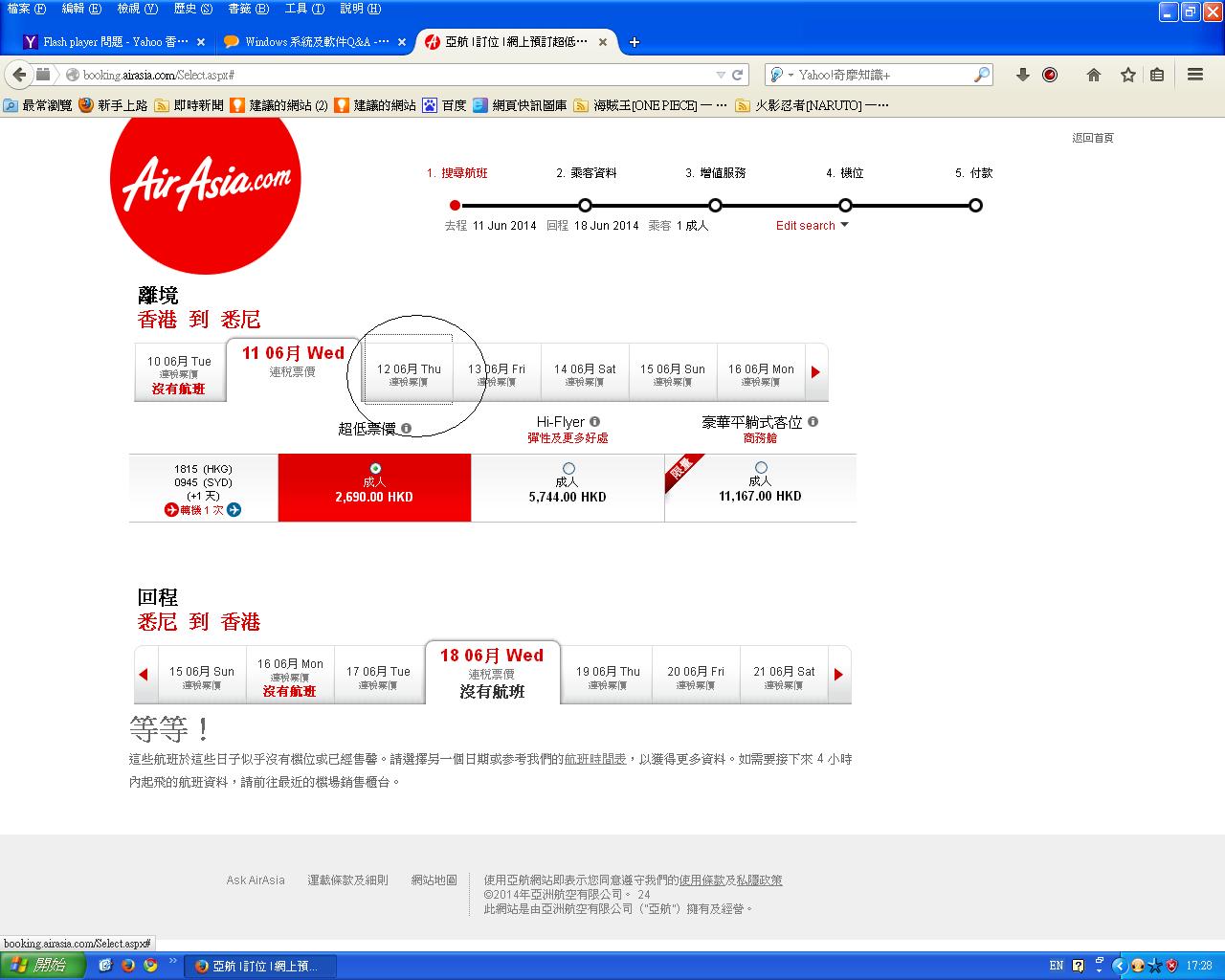Select departure date 16 06月 Mon
1225x980 pixels.
[x=761, y=374]
